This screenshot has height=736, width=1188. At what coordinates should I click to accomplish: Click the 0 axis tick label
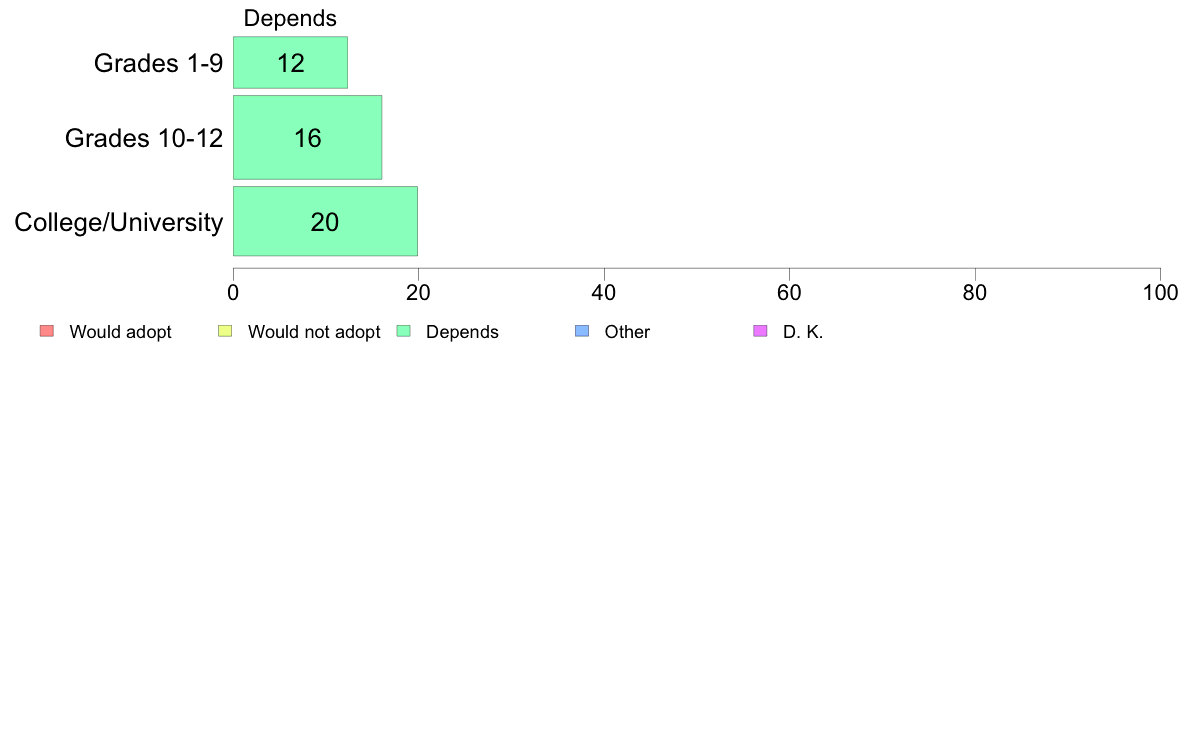click(x=233, y=293)
